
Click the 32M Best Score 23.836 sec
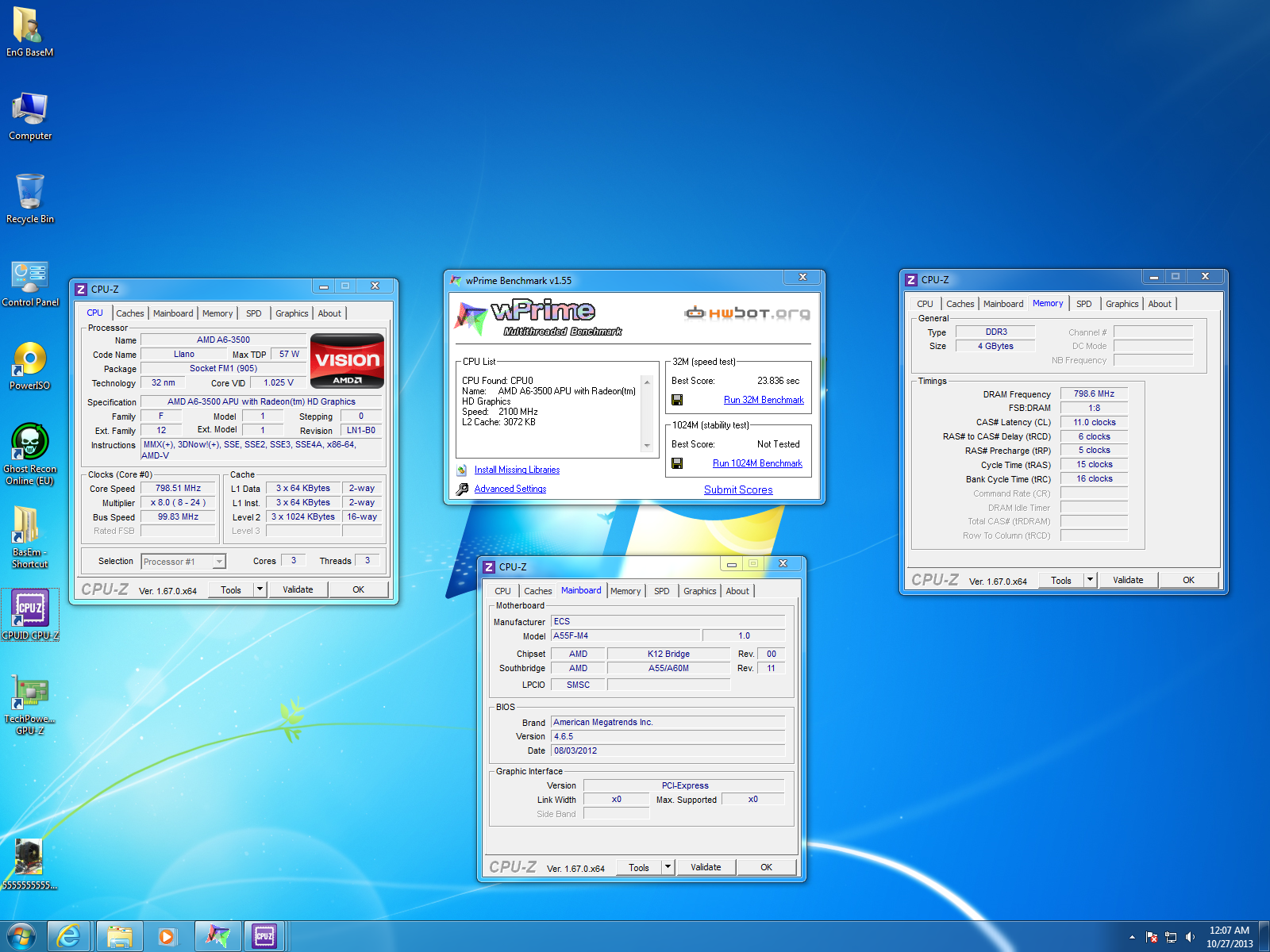pos(778,381)
